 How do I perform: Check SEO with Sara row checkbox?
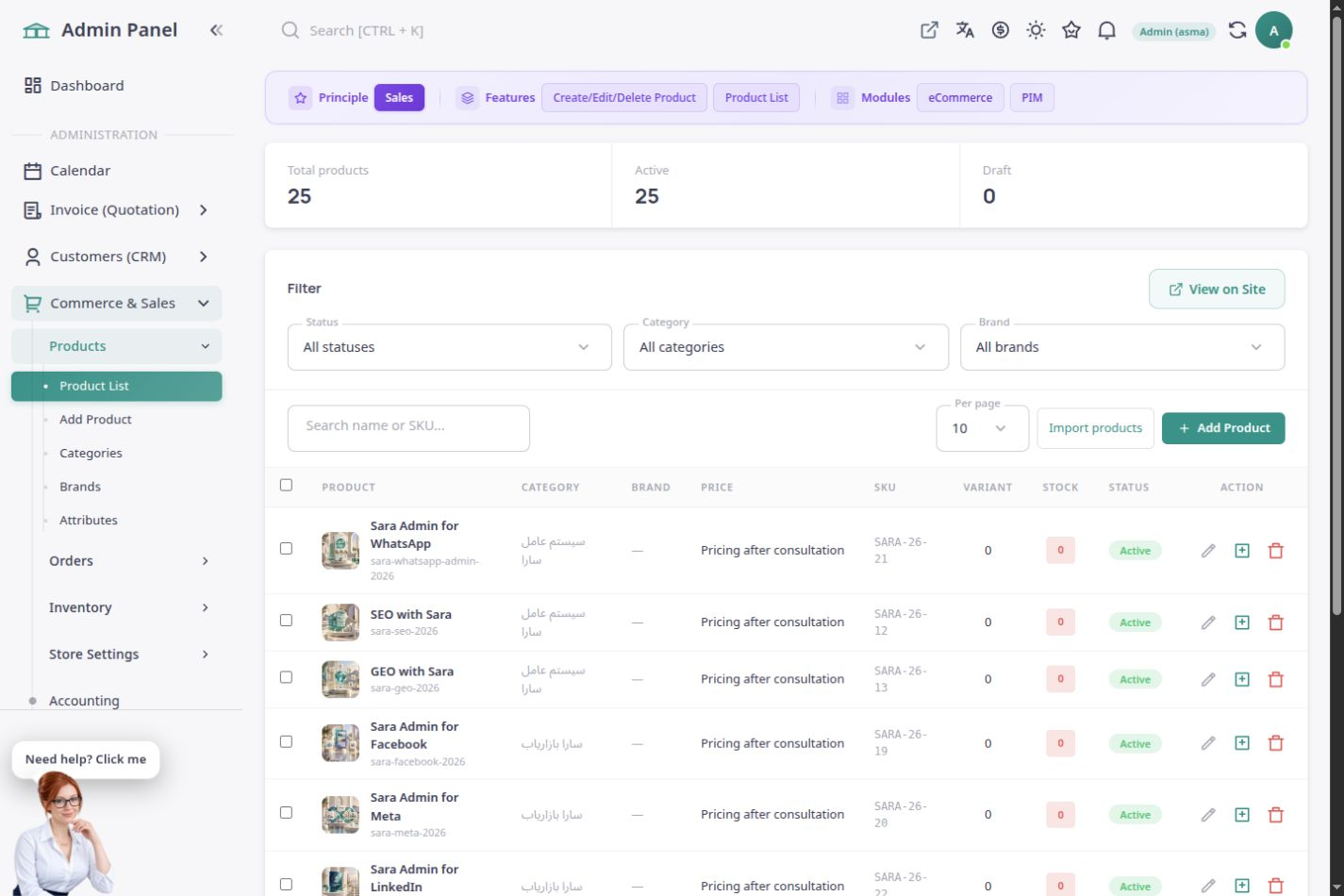[x=286, y=620]
